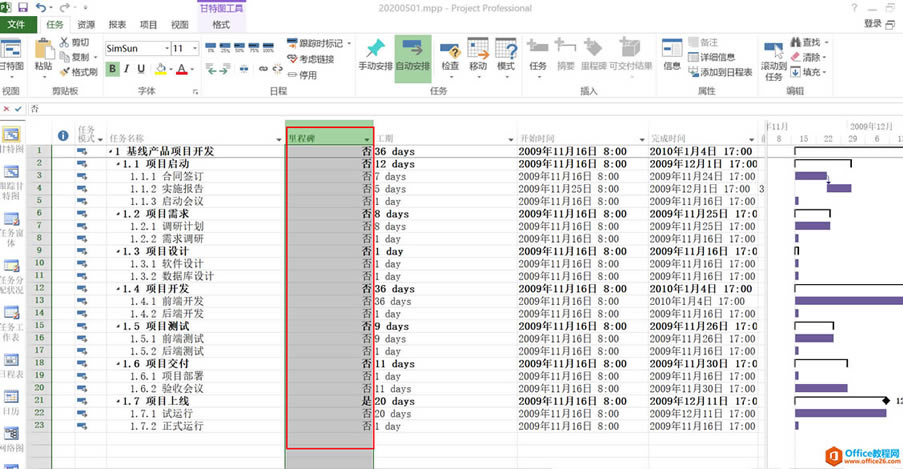Viewport: 903px width, 469px height.
Task: Click the red font color swatch
Action: click(182, 69)
